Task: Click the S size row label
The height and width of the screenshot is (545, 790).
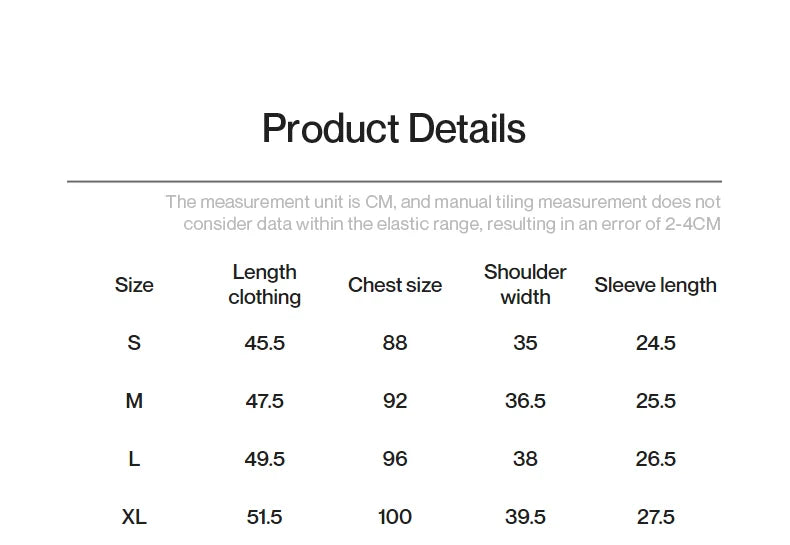Action: [x=134, y=343]
